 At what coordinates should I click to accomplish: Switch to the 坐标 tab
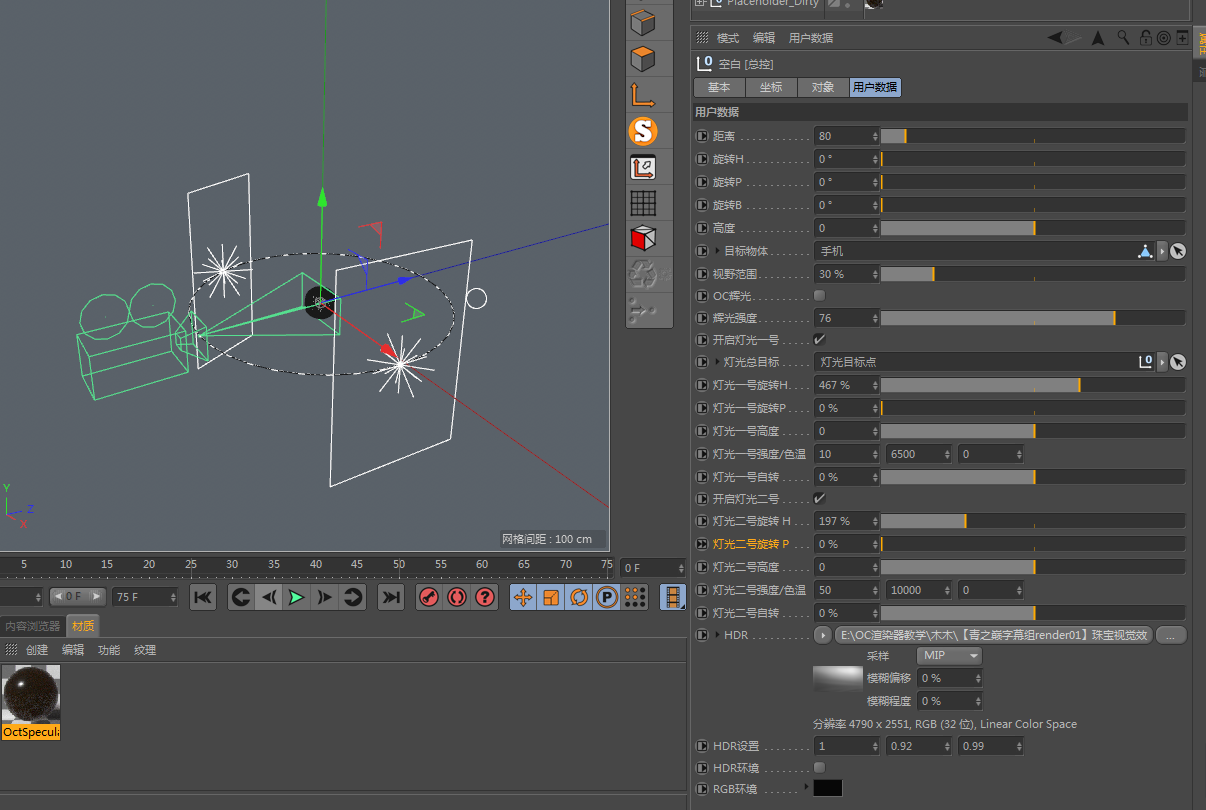click(771, 87)
